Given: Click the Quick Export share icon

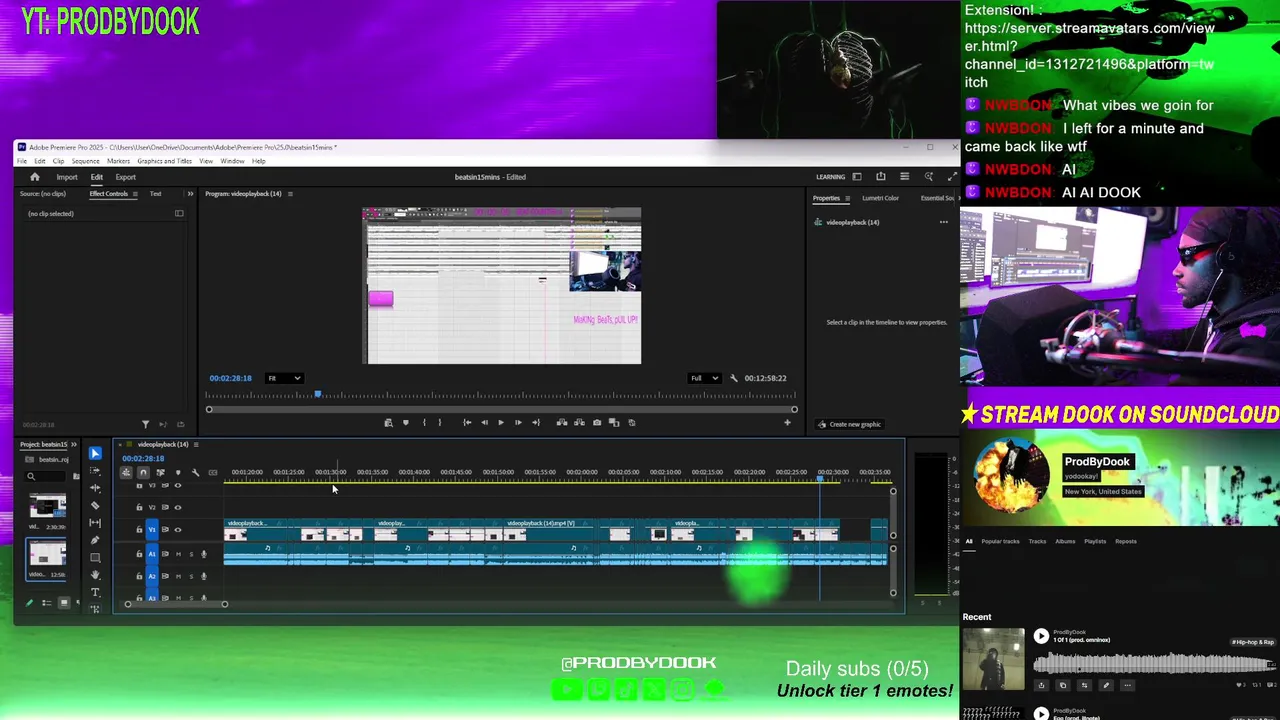Looking at the screenshot, I should [880, 177].
